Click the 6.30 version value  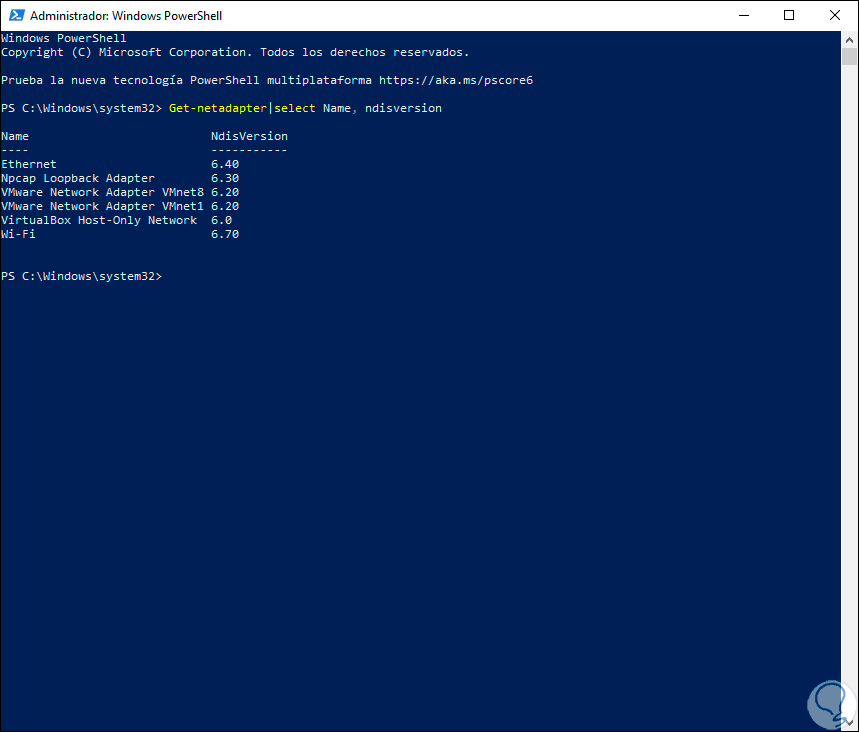(x=225, y=179)
